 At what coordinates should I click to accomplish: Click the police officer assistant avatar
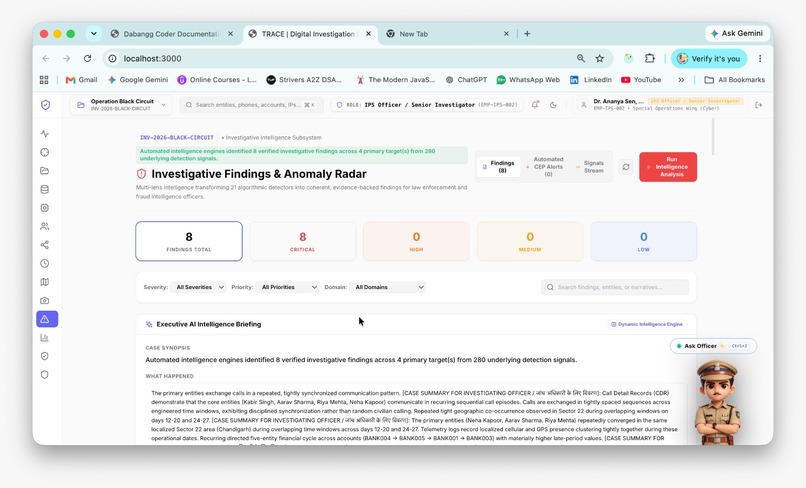point(718,403)
